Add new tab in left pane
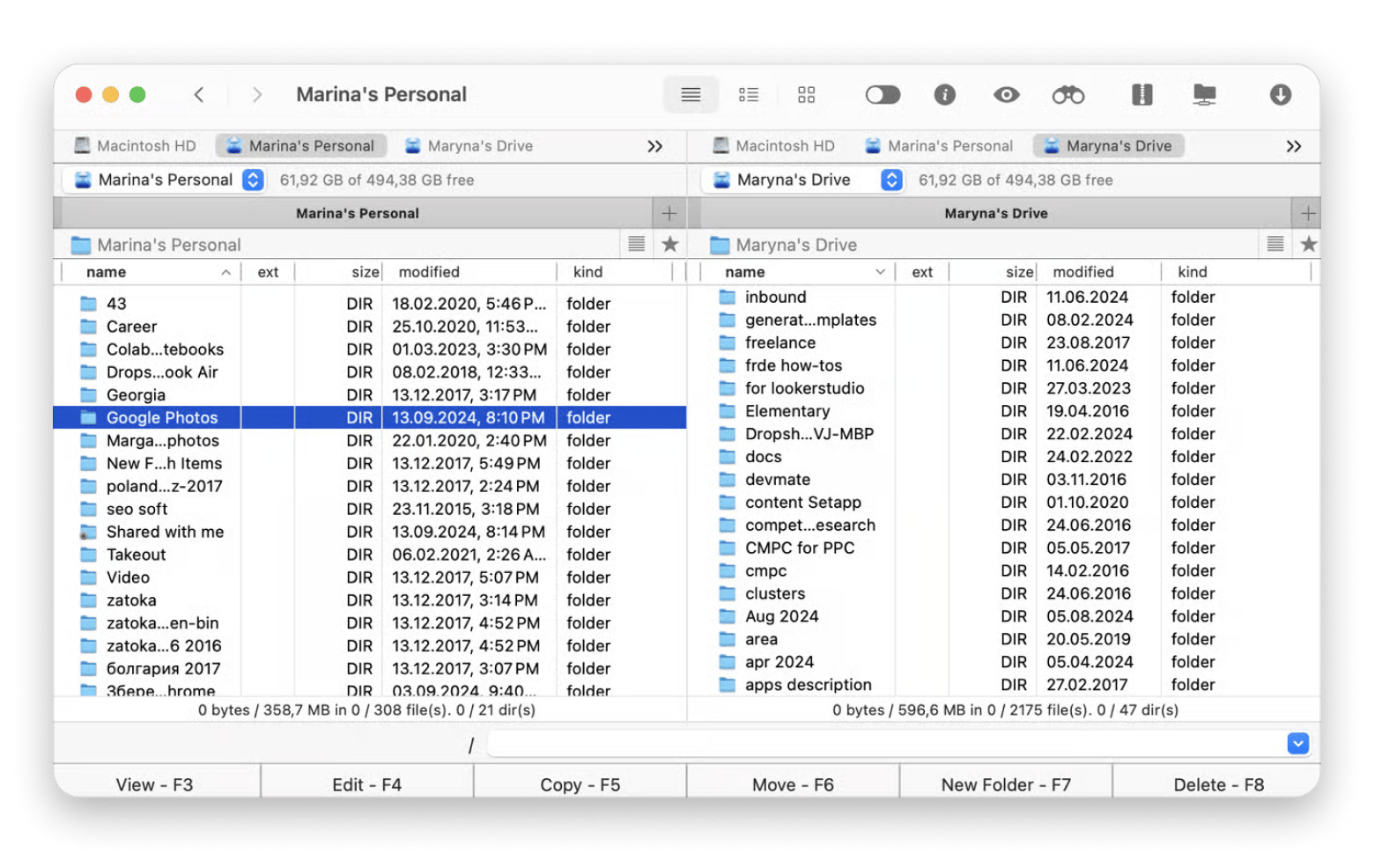 (669, 213)
